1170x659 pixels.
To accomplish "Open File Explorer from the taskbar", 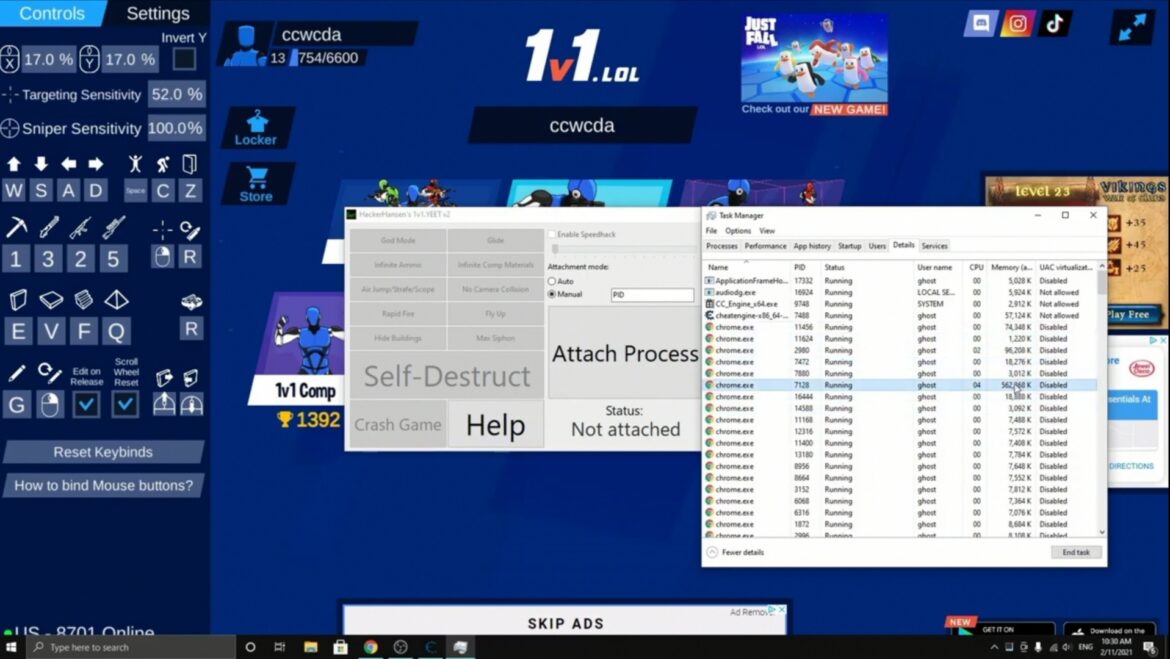I will coord(310,647).
